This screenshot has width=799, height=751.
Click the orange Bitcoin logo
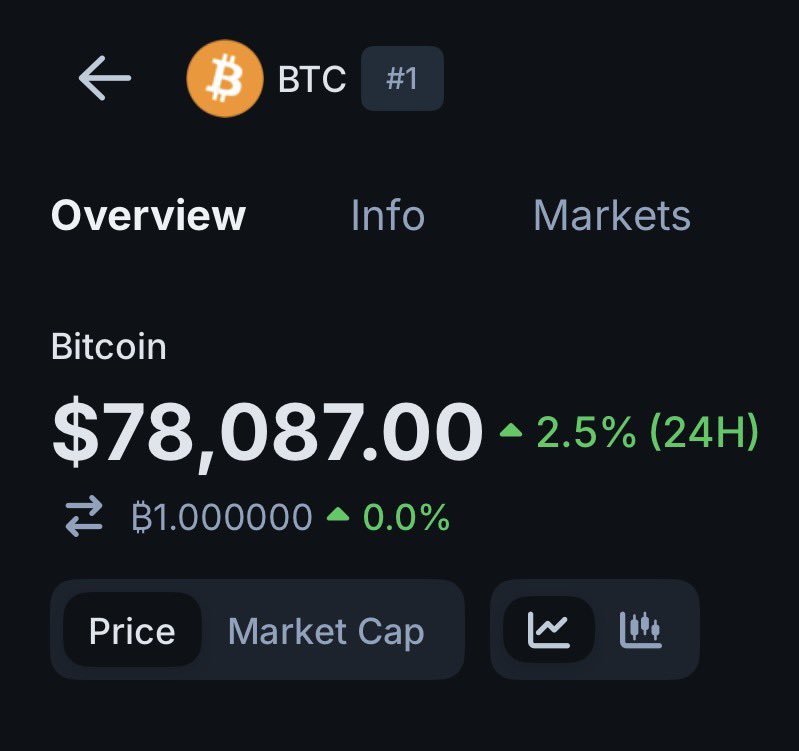[222, 78]
